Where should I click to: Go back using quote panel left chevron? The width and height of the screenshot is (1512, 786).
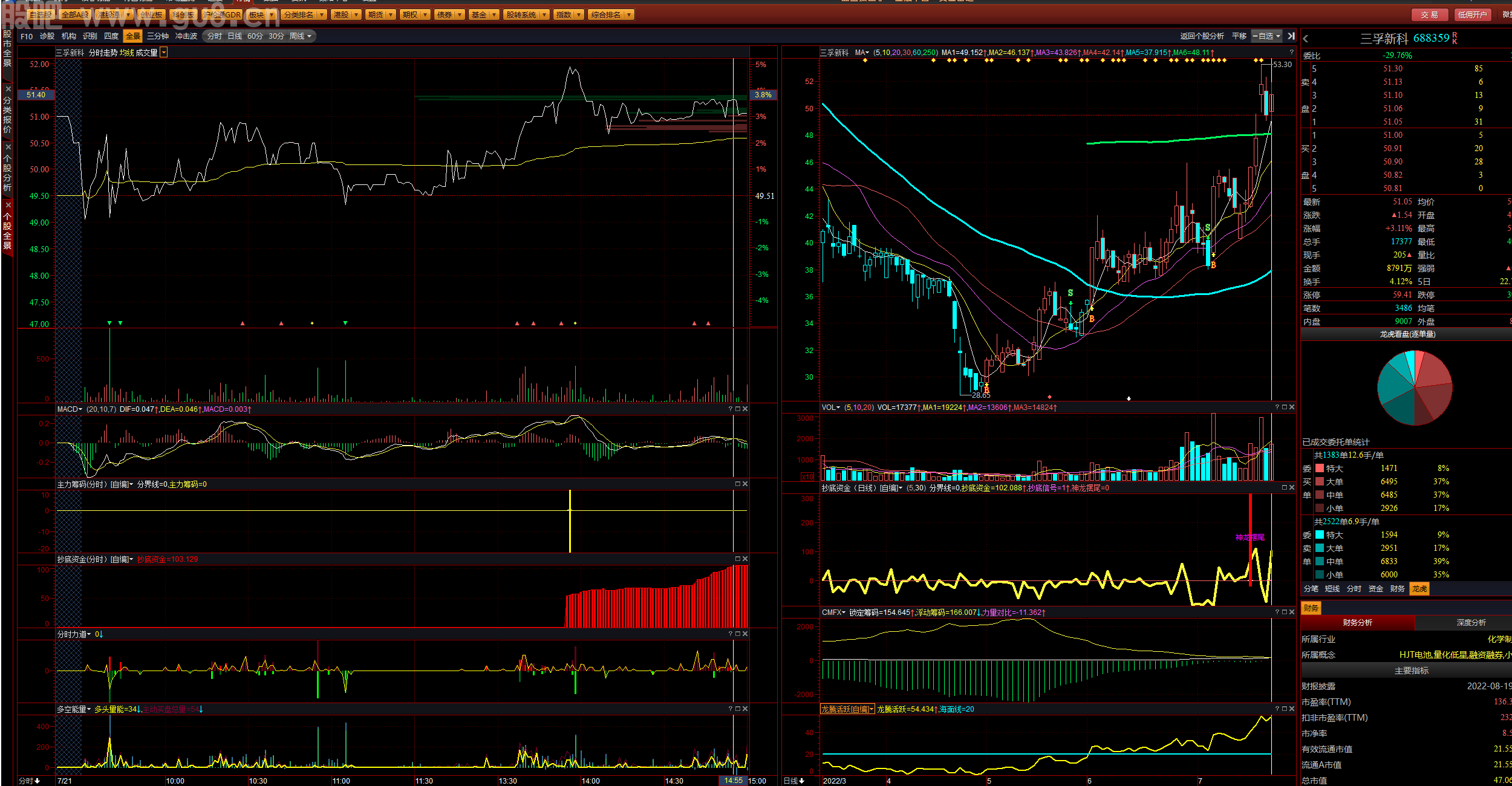pyautogui.click(x=1306, y=39)
